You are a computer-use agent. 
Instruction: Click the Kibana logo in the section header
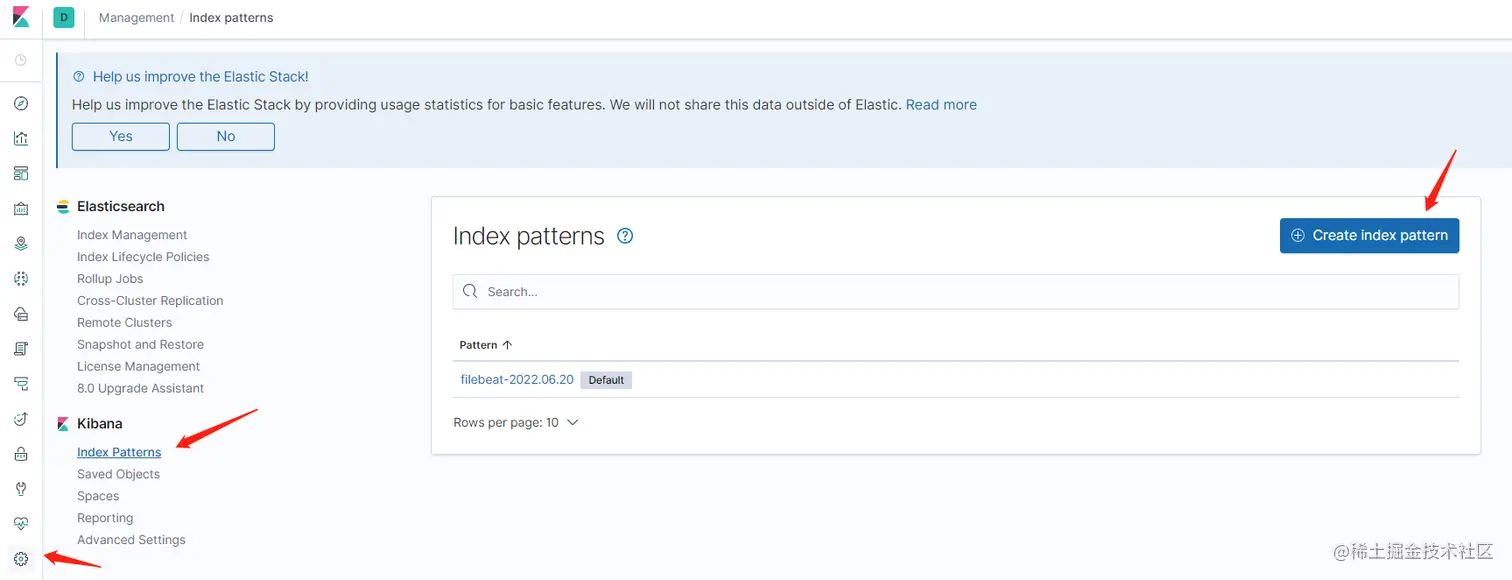click(x=64, y=424)
